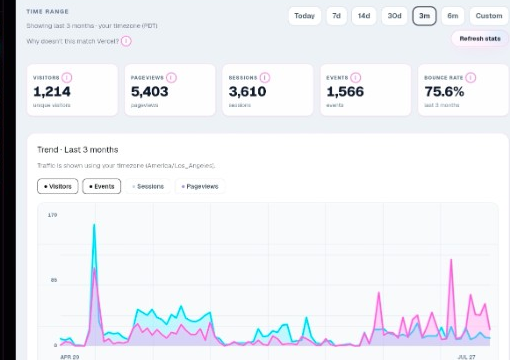Select the 30d time range
Image resolution: width=510 pixels, height=360 pixels.
[x=394, y=16]
